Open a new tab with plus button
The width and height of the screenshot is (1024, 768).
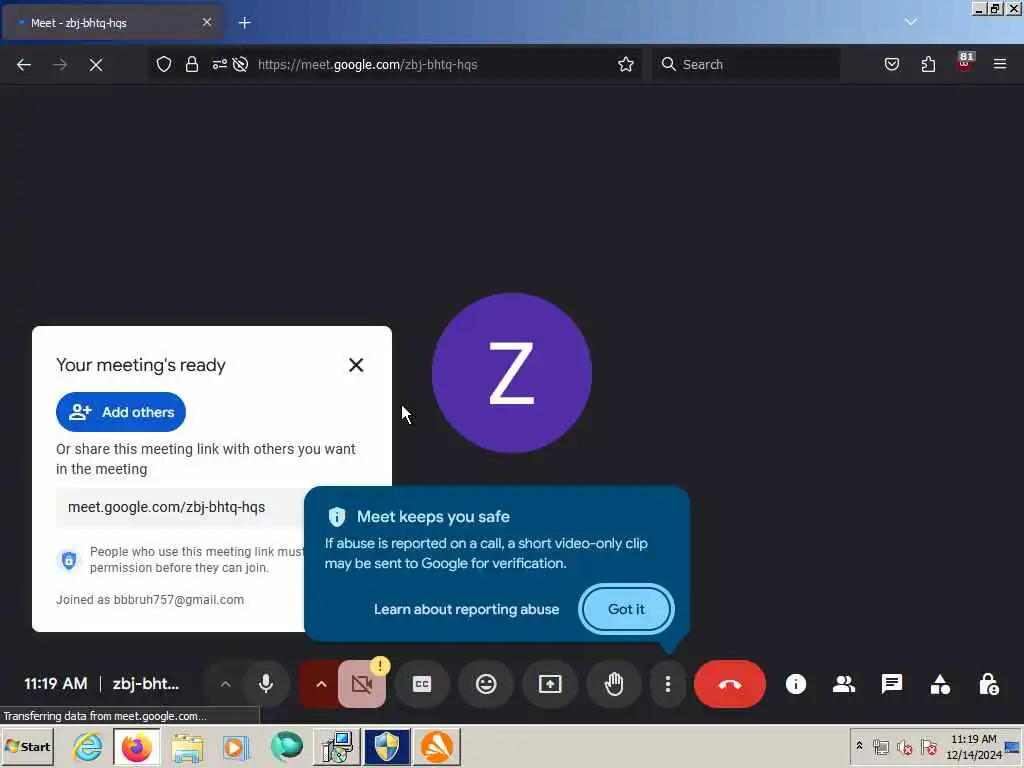244,23
